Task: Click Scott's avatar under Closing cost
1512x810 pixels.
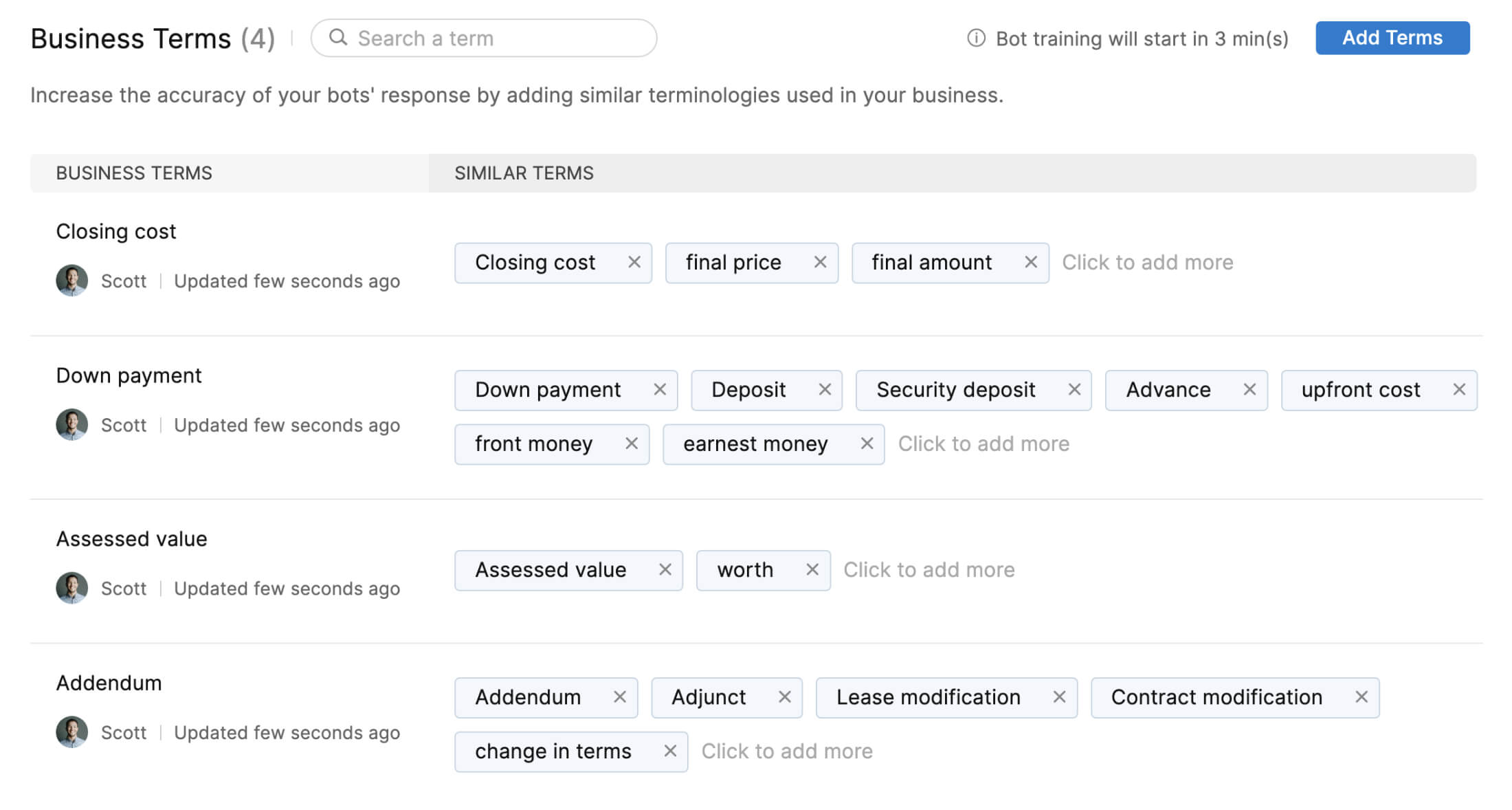Action: pos(71,281)
